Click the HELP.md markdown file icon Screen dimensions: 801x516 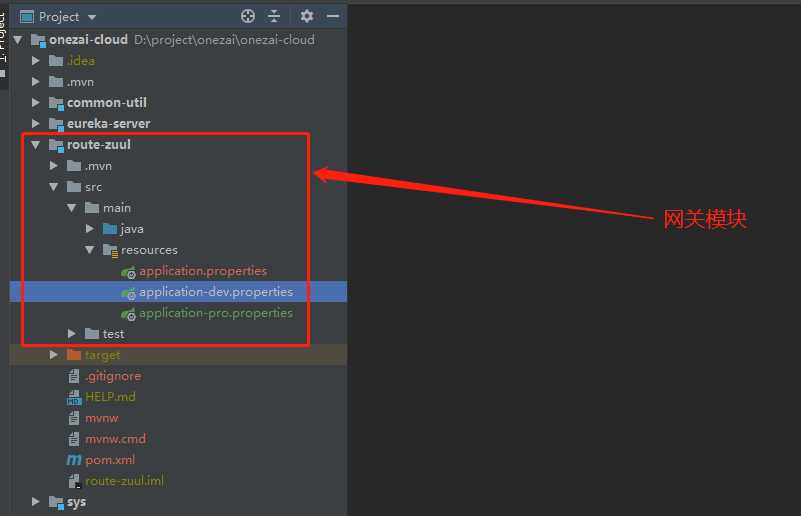click(74, 397)
